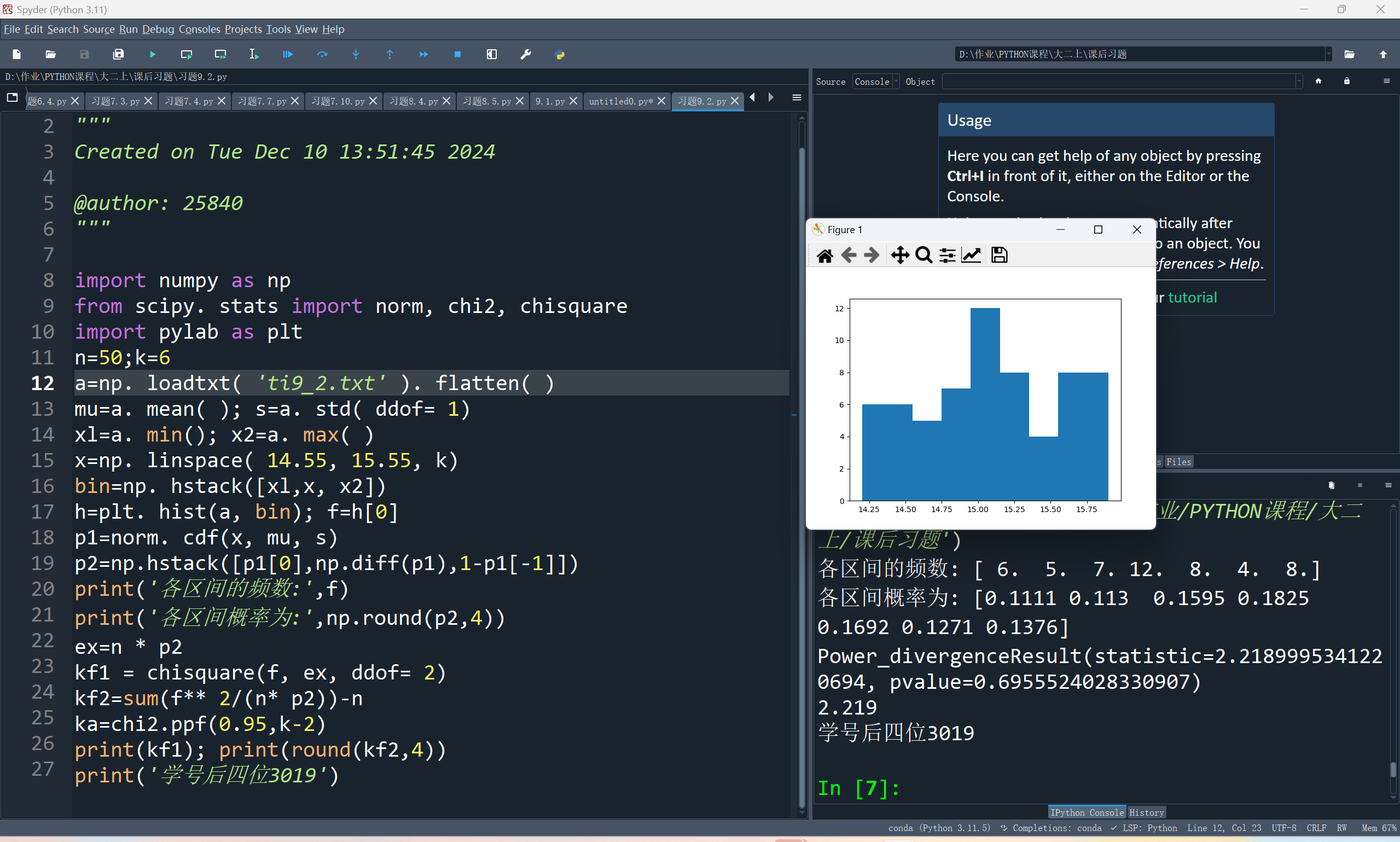Click the Debug file toolbar icon
Screen dimensions: 1400x842
tap(288, 55)
